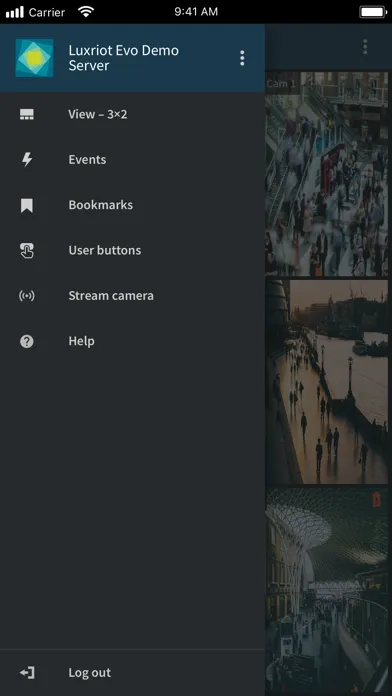
Task: Select the Events menu entry
Action: pos(132,160)
